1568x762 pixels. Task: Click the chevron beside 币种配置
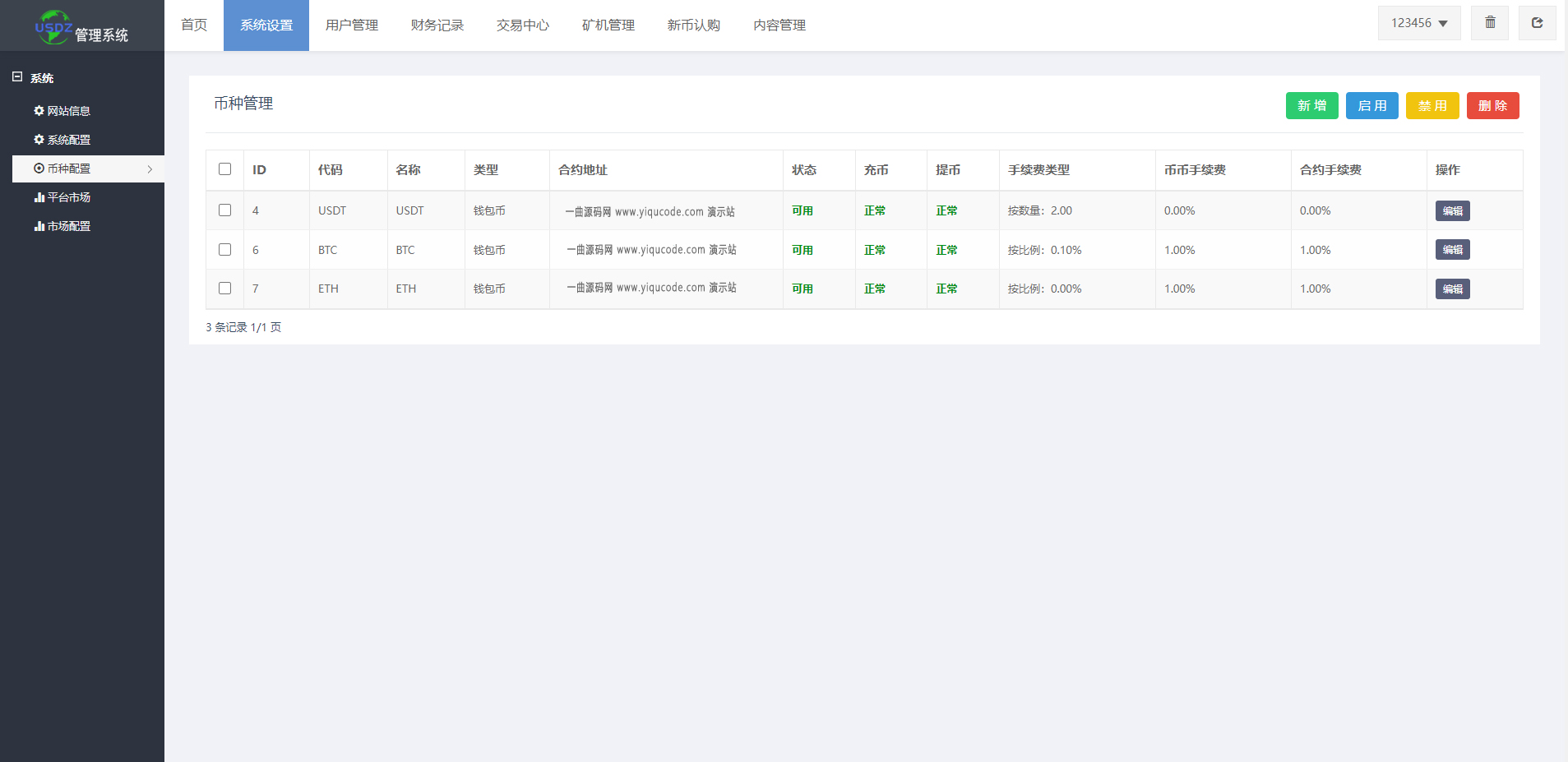150,169
